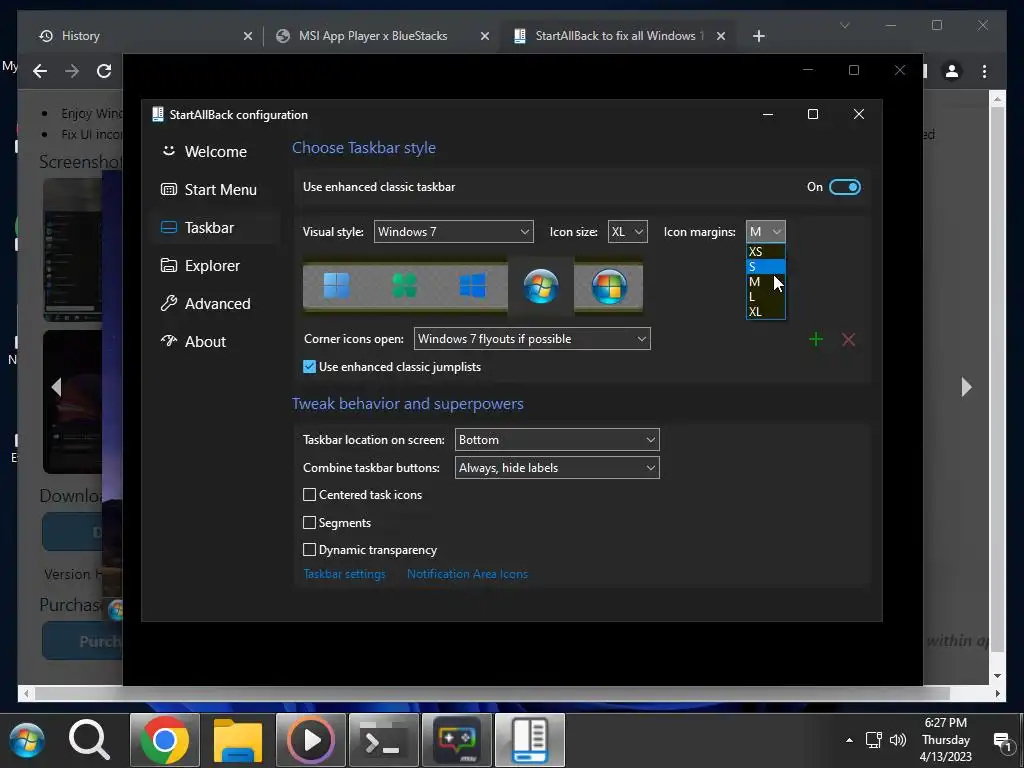The image size is (1024, 768).
Task: Select the Windows 11 start orb style
Action: (x=336, y=286)
